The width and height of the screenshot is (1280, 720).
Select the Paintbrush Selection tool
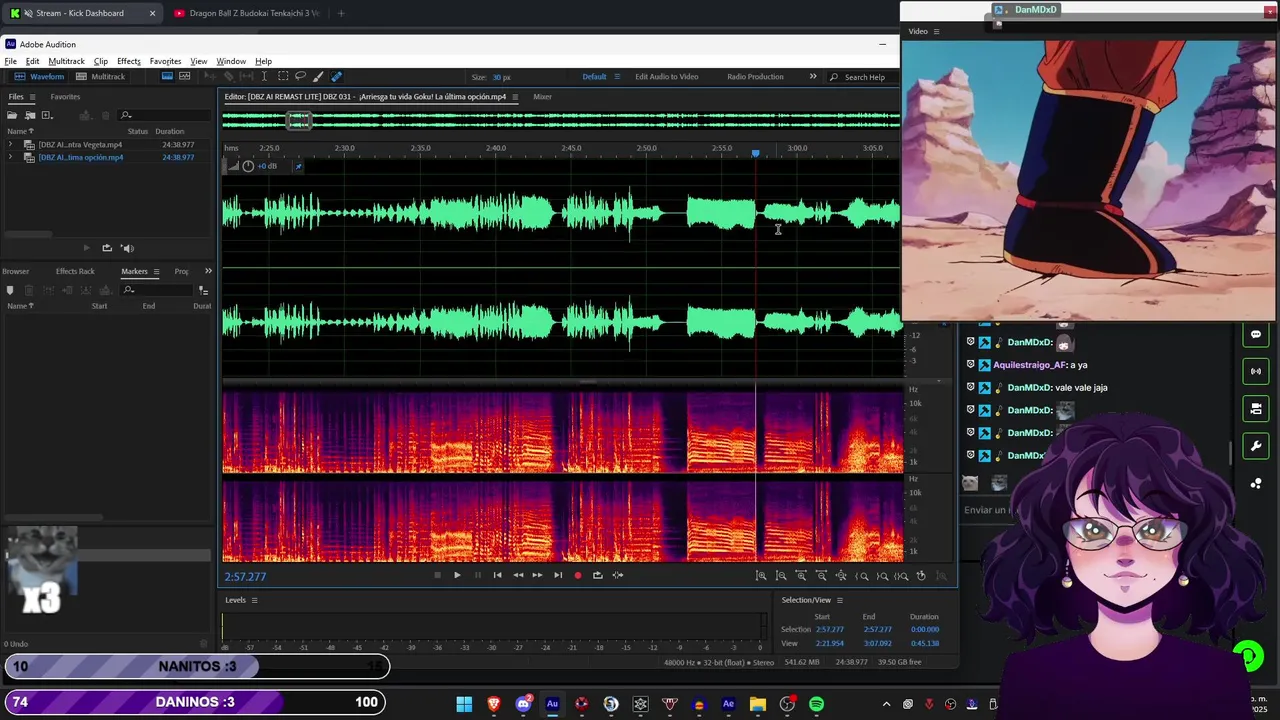pos(318,77)
